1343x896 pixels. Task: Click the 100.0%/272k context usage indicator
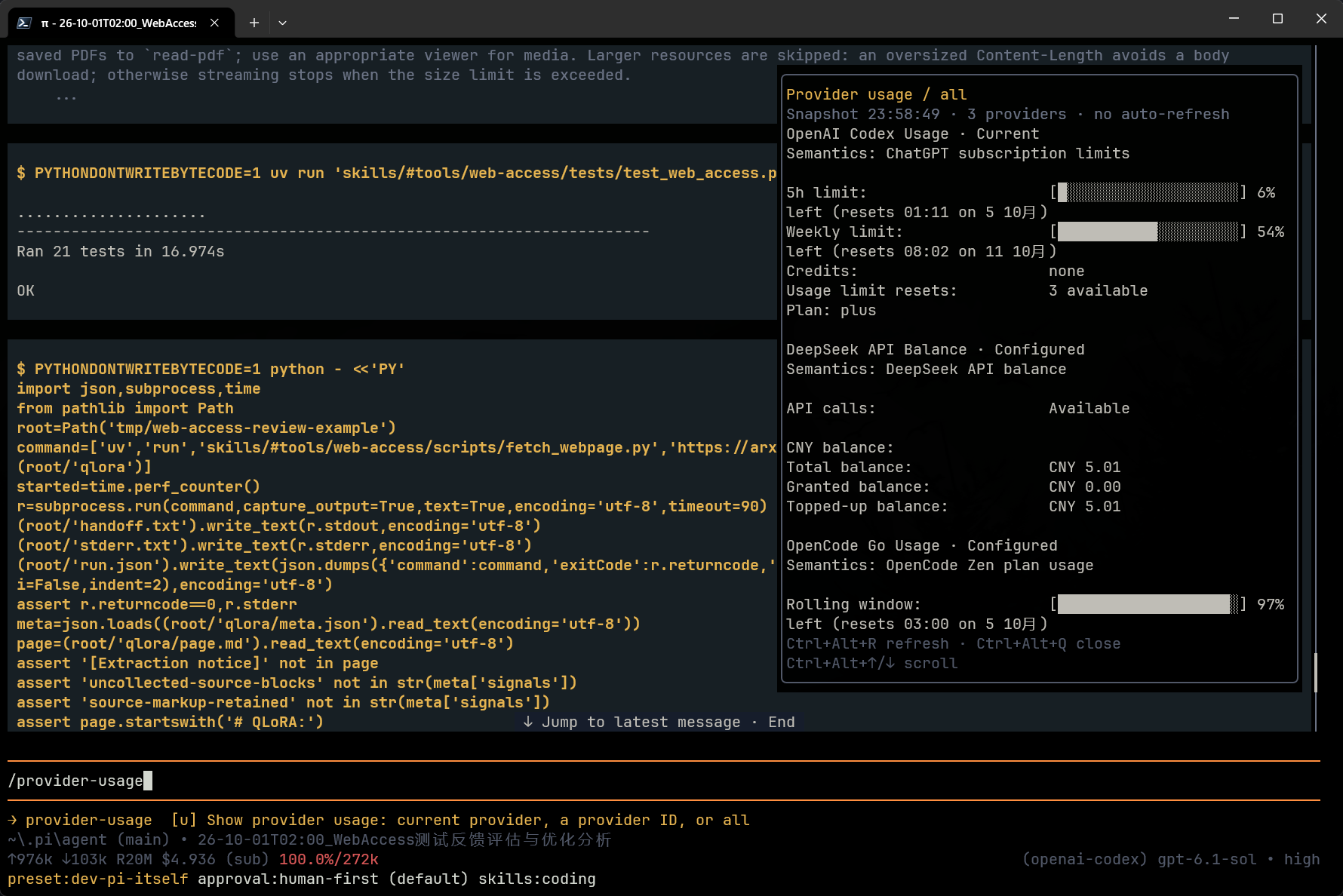coord(329,859)
